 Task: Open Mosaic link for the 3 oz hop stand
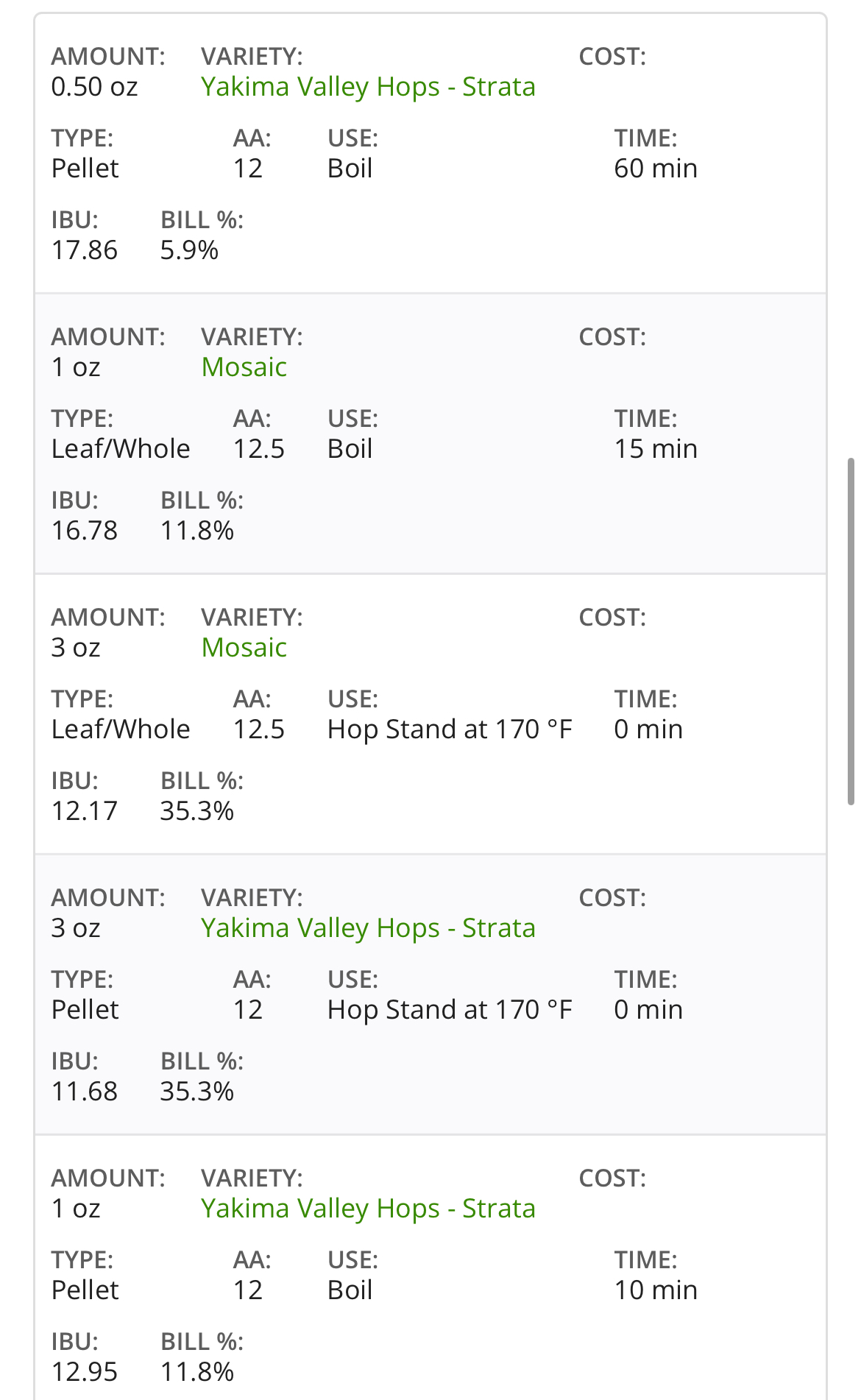coord(244,648)
